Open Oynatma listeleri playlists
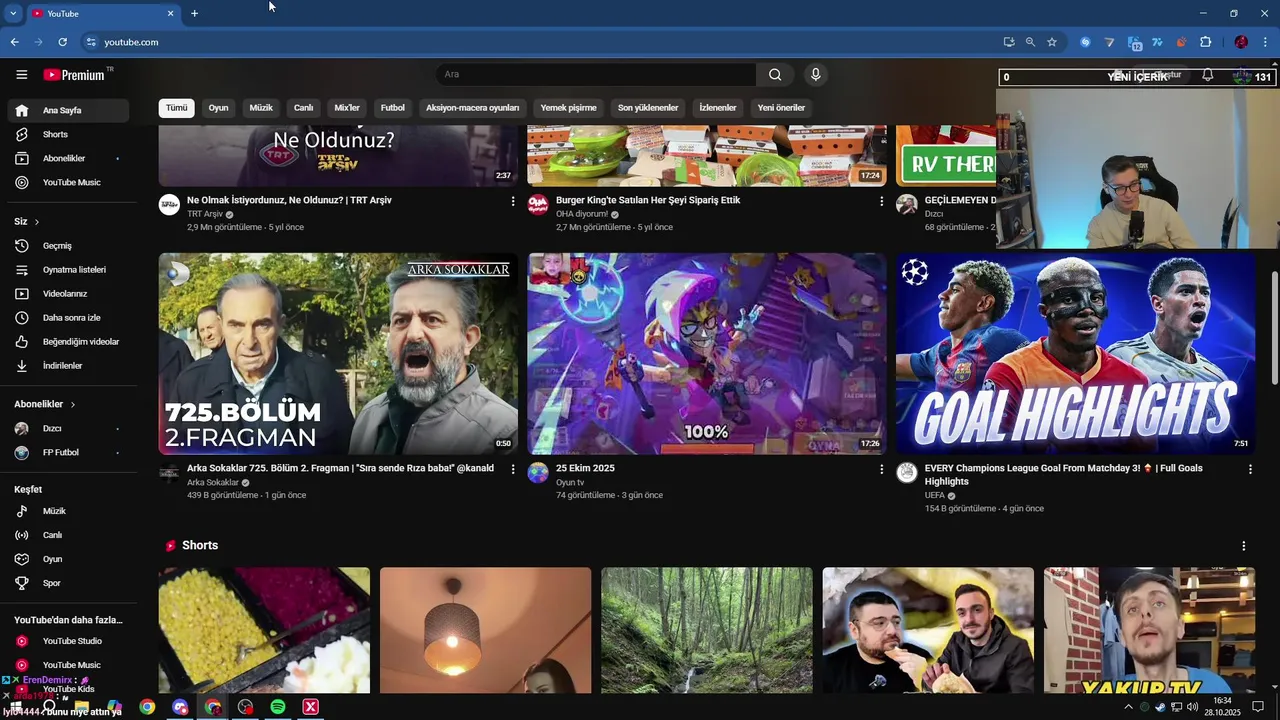Image resolution: width=1280 pixels, height=720 pixels. point(68,270)
